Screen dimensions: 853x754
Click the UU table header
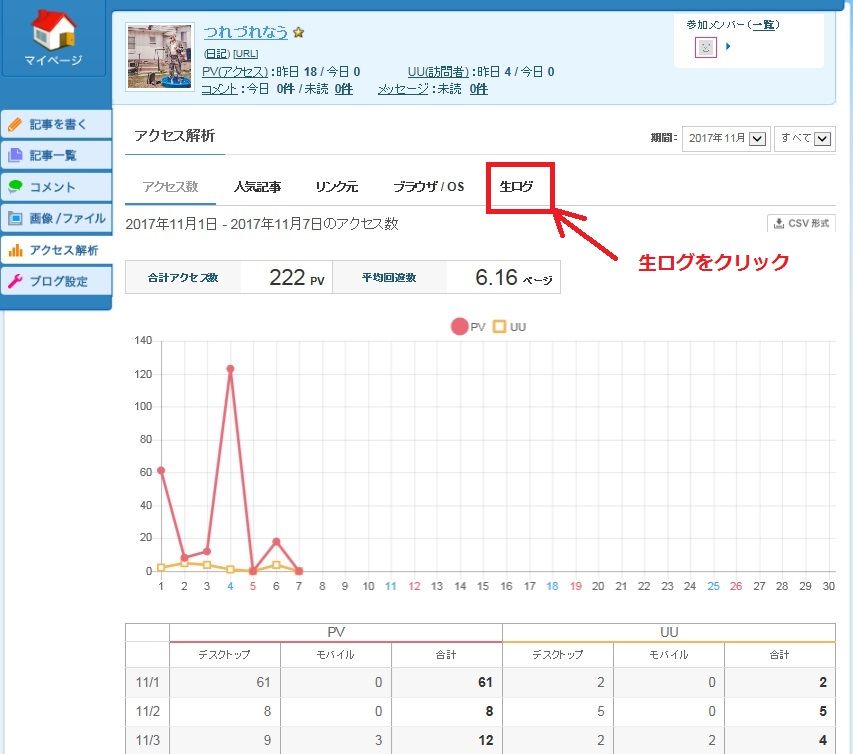(x=669, y=632)
